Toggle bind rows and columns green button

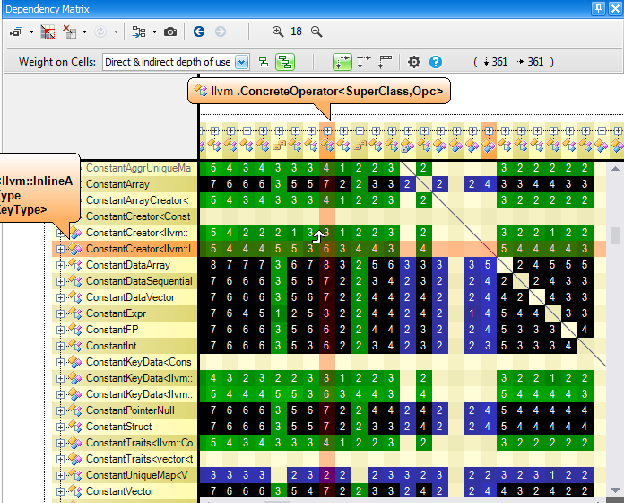click(342, 62)
